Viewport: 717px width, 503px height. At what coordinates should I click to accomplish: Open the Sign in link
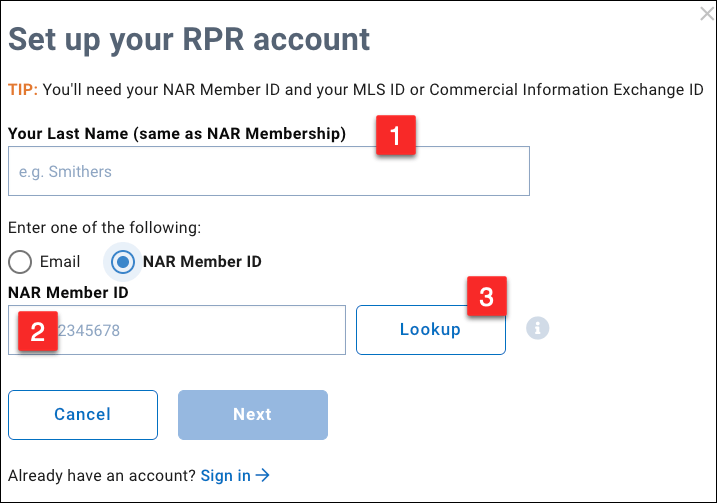pyautogui.click(x=226, y=476)
